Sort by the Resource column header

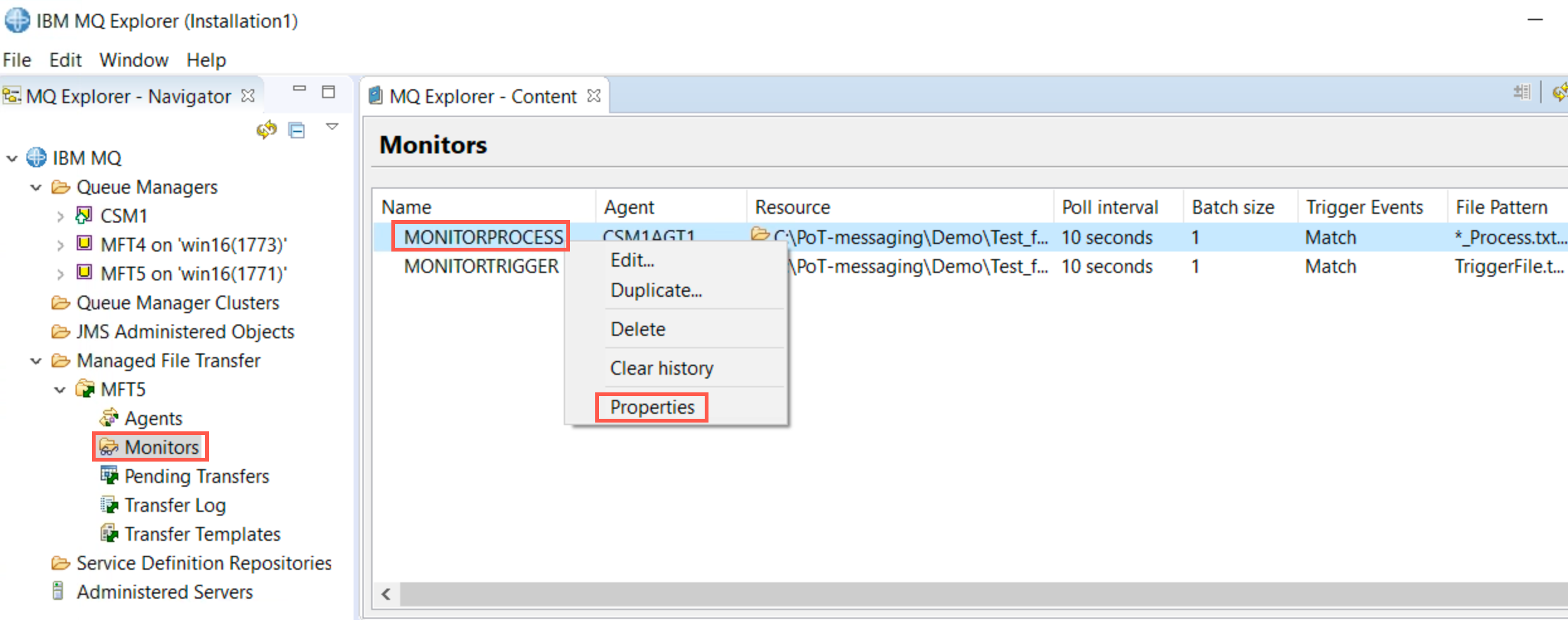click(x=900, y=207)
